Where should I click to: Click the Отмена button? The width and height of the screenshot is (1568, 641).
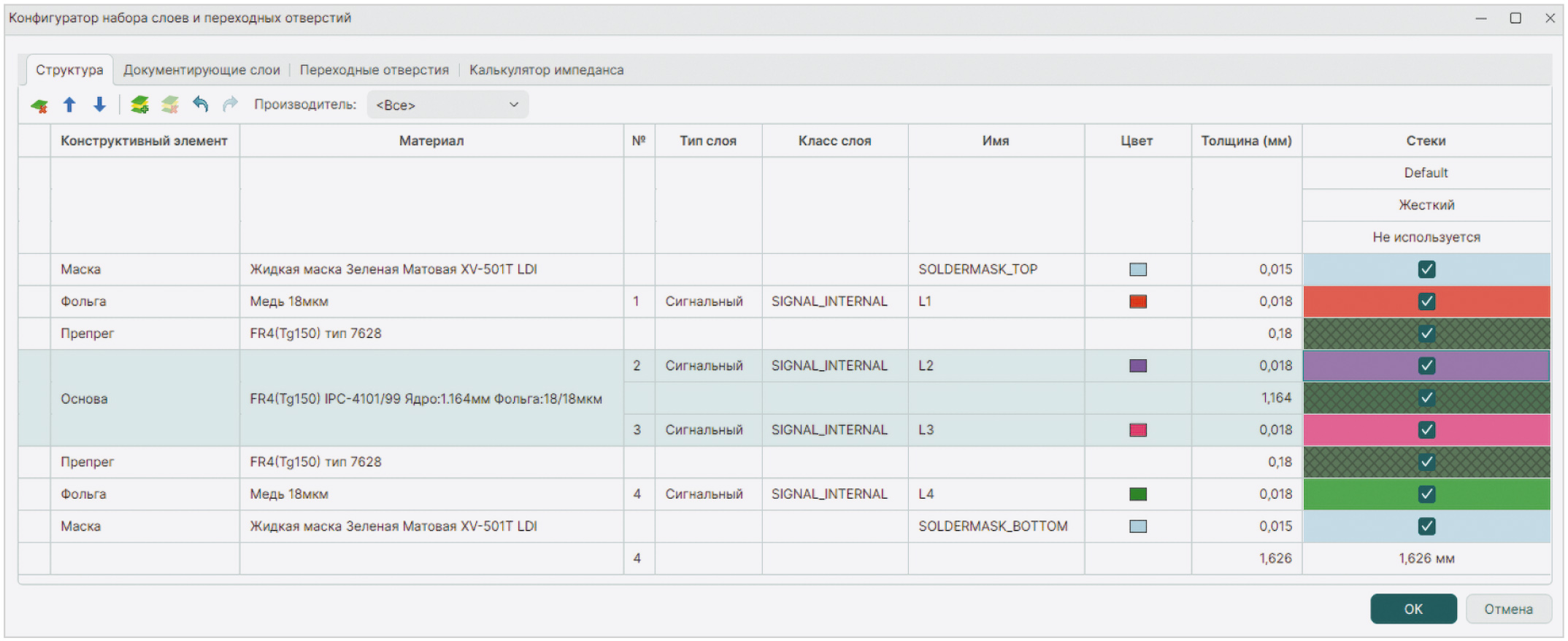click(1508, 609)
